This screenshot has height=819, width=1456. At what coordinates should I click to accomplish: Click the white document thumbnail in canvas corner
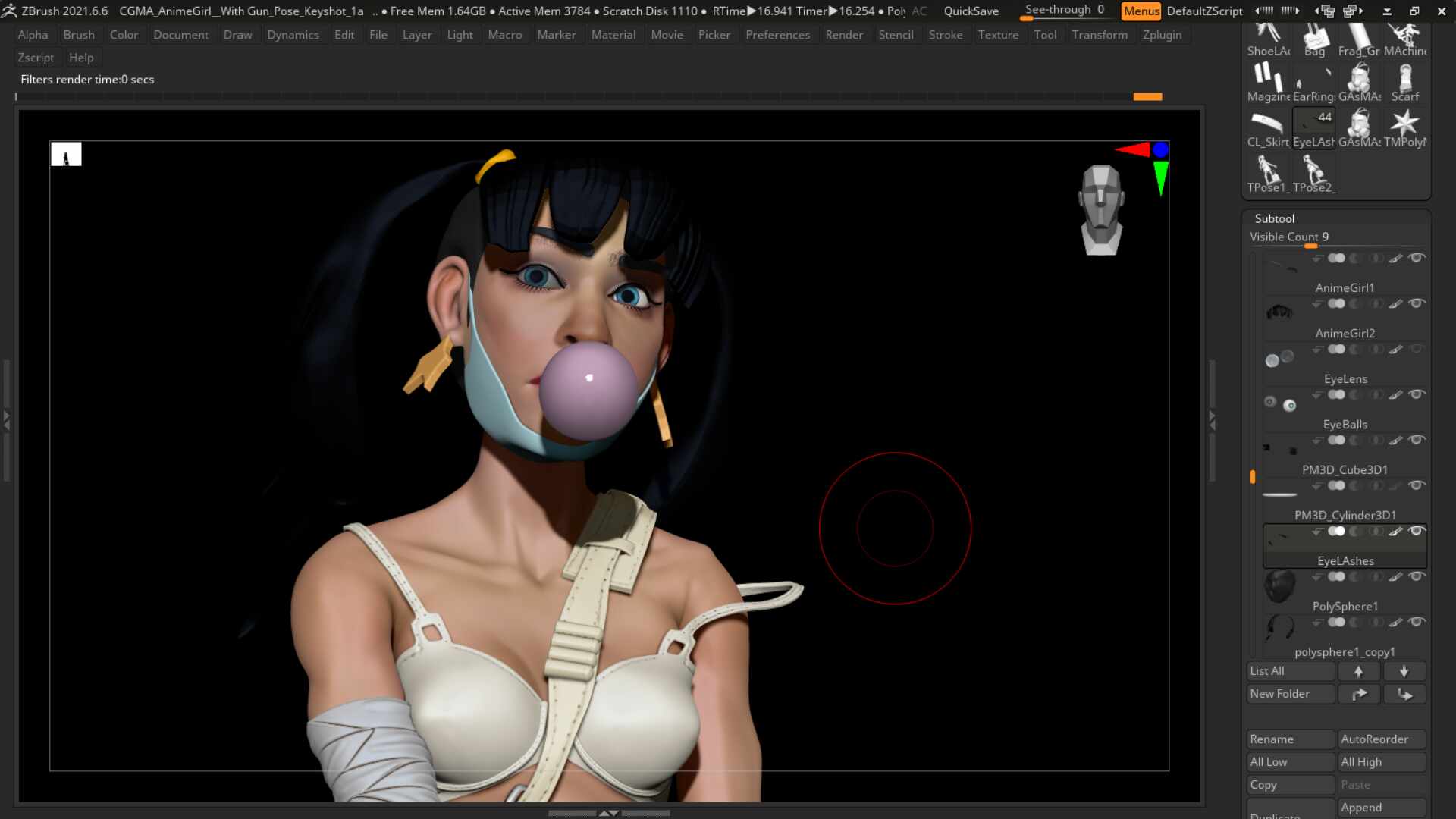pos(66,154)
